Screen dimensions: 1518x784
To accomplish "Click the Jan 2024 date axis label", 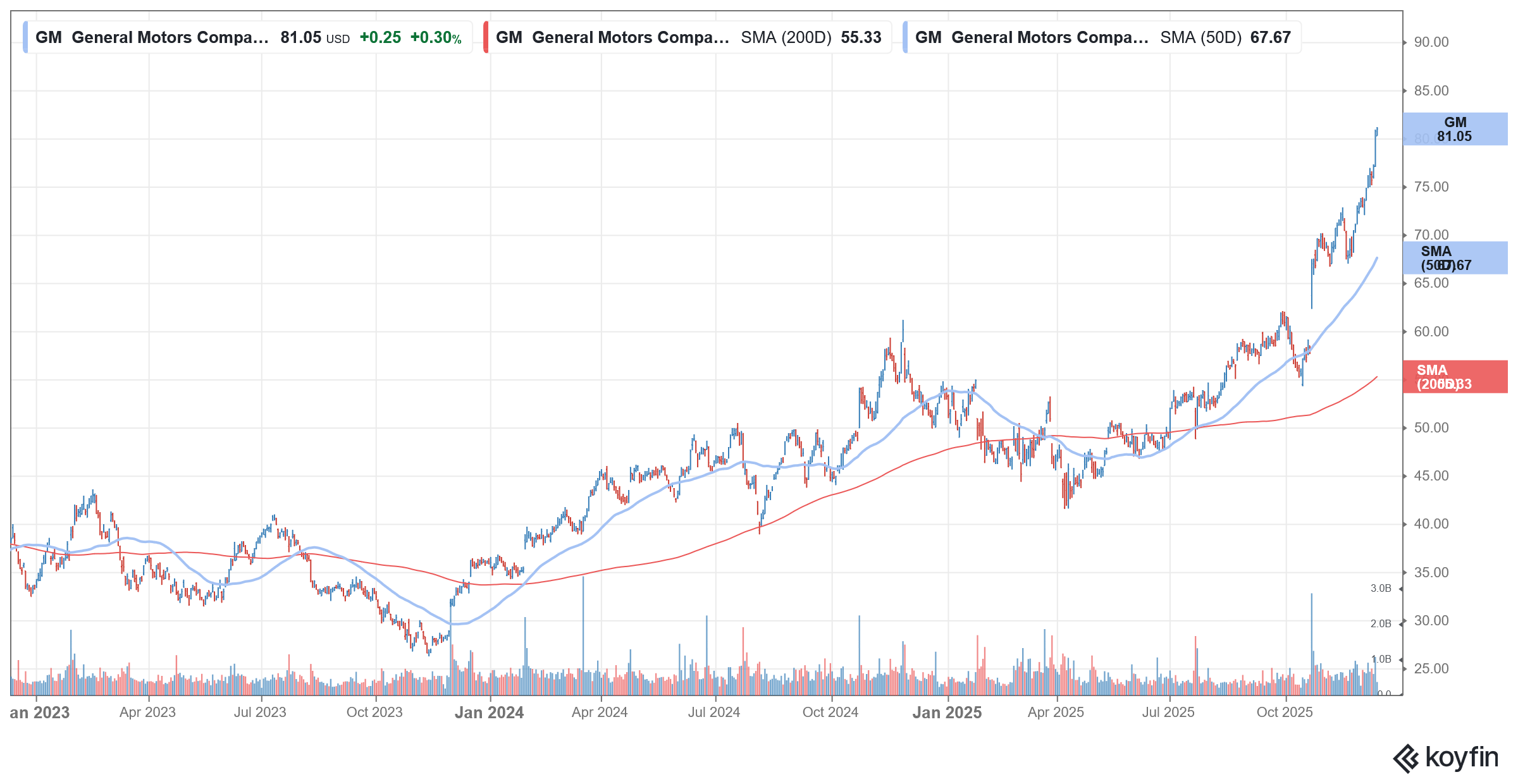I will [488, 712].
